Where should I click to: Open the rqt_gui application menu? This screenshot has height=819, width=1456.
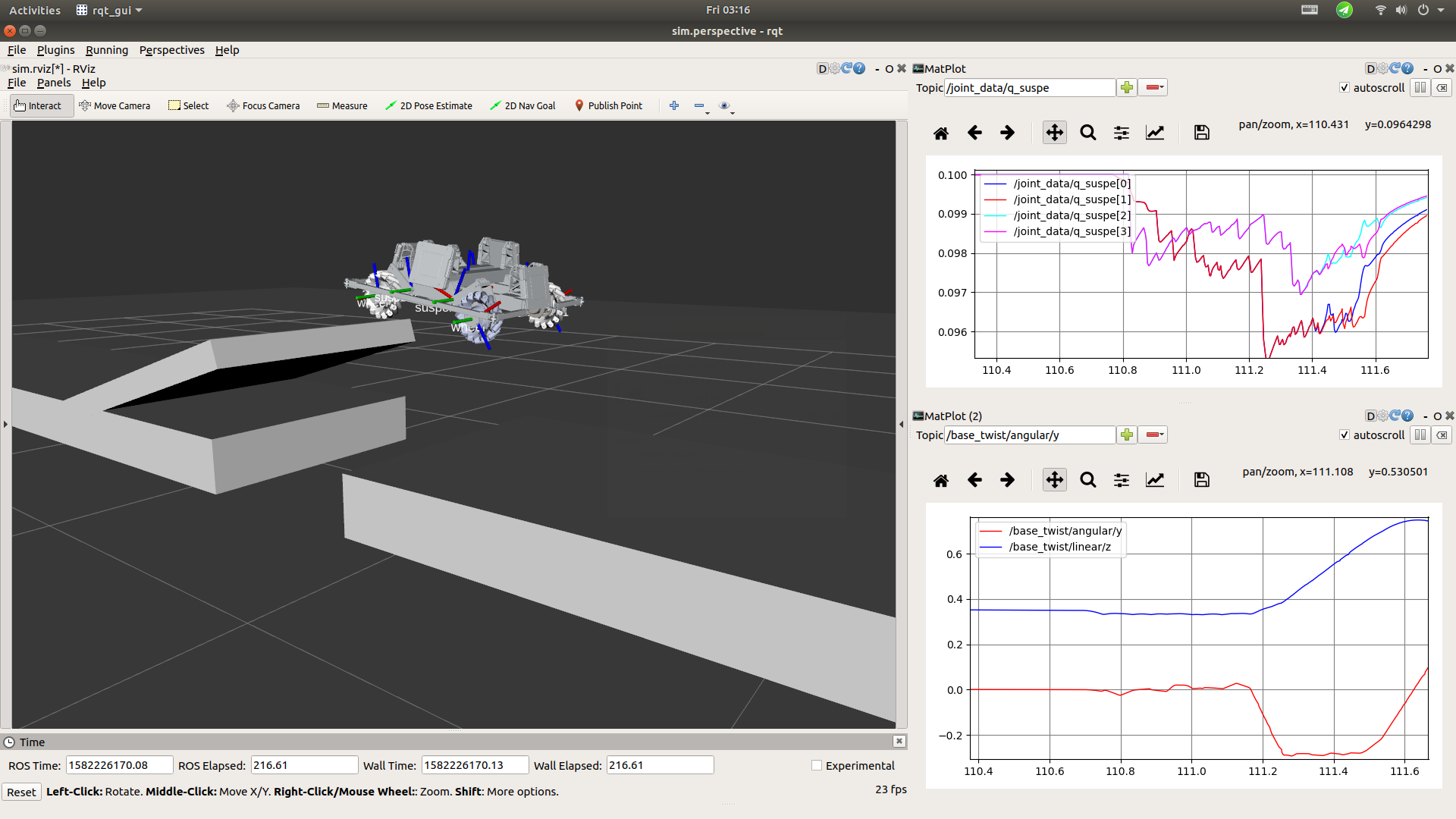click(x=109, y=11)
